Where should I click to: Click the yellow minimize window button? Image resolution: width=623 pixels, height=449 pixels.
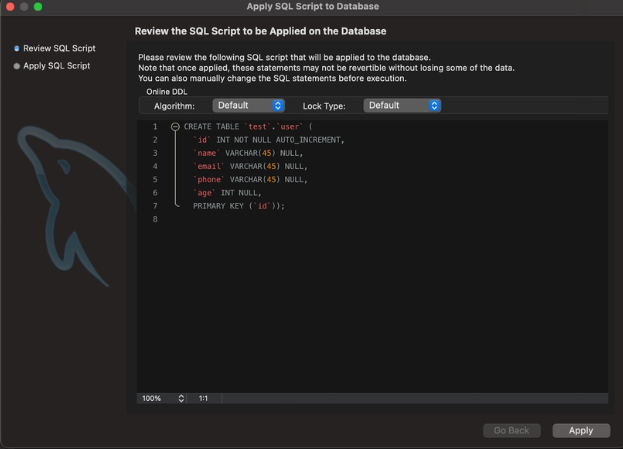pos(24,7)
